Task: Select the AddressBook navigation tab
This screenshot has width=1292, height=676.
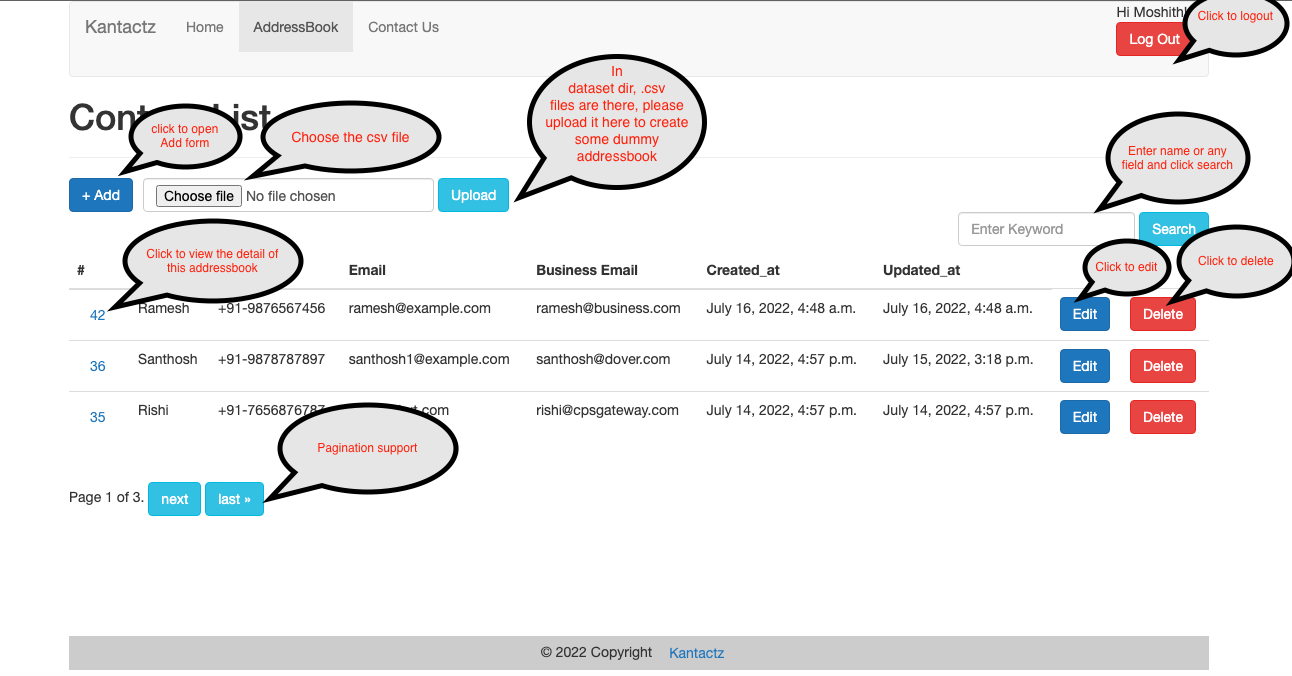Action: coord(295,27)
